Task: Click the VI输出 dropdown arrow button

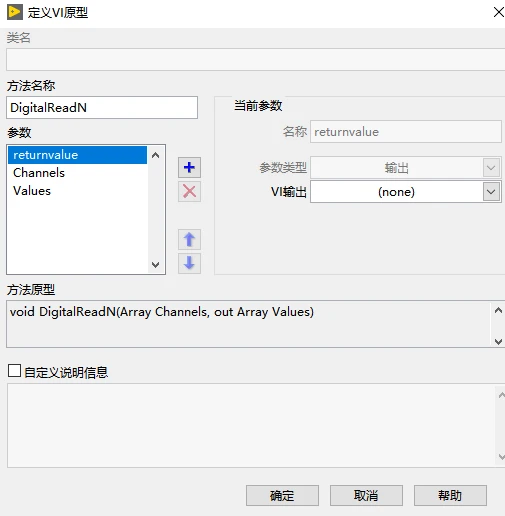Action: coord(491,192)
